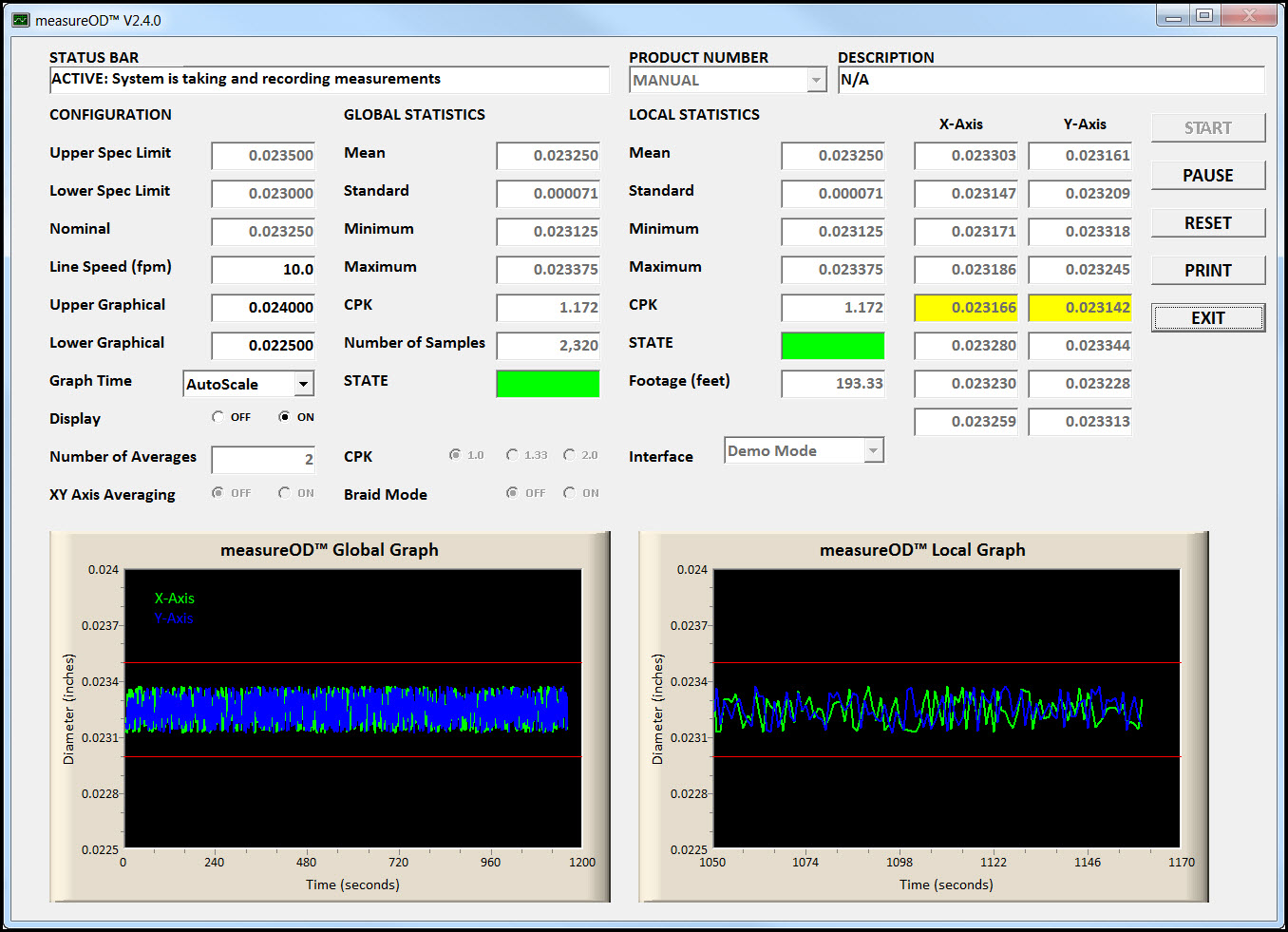This screenshot has width=1288, height=932.
Task: Choose the CPK 1.33 radio option
Action: (x=512, y=455)
